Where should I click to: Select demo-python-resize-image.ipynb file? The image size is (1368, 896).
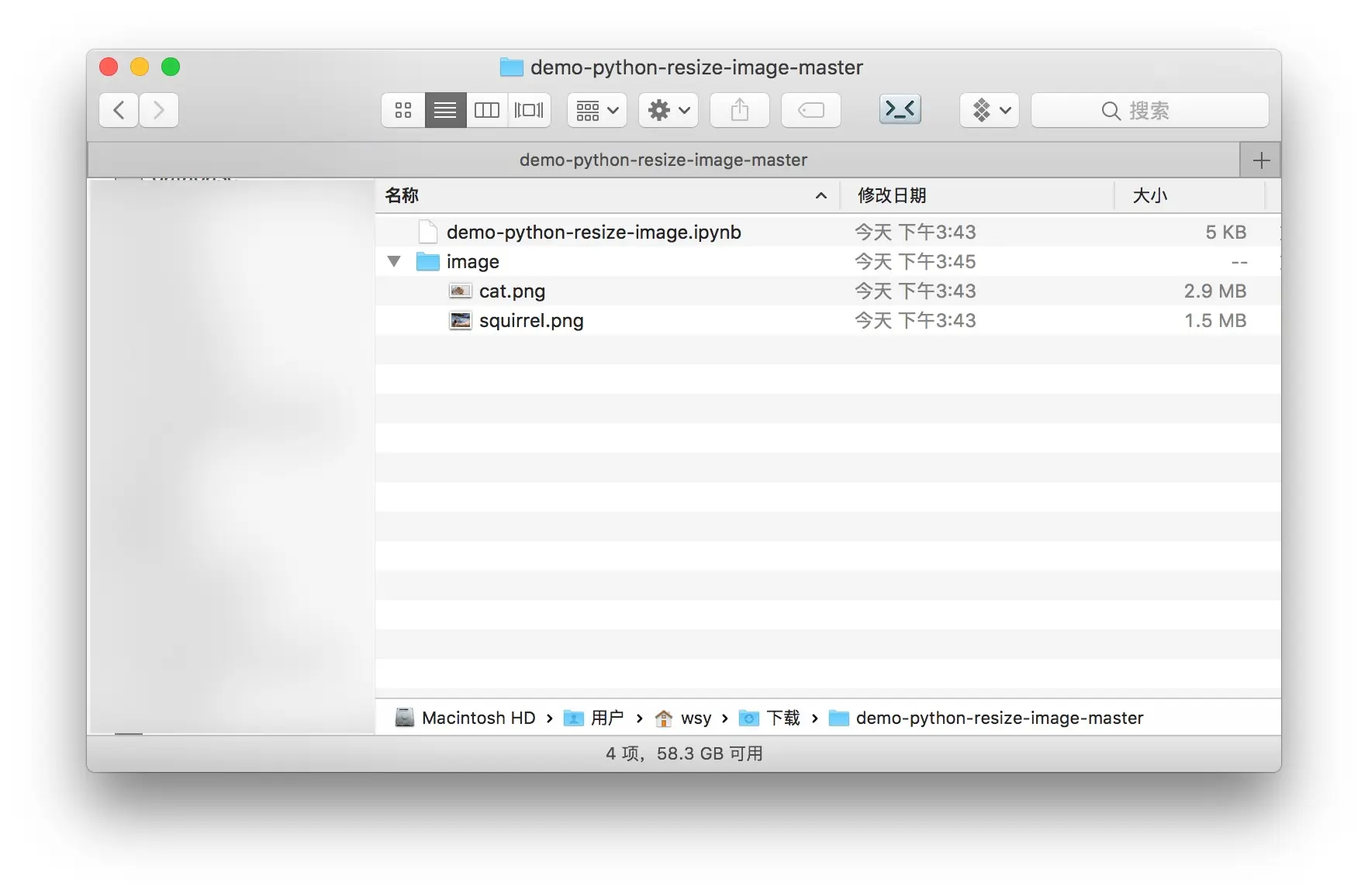pyautogui.click(x=827, y=232)
